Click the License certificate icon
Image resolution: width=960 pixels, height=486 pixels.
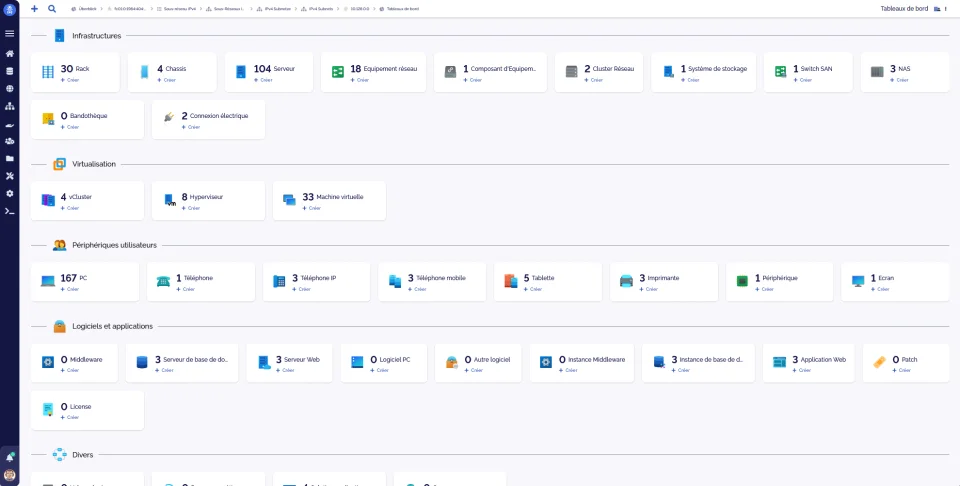(x=48, y=410)
